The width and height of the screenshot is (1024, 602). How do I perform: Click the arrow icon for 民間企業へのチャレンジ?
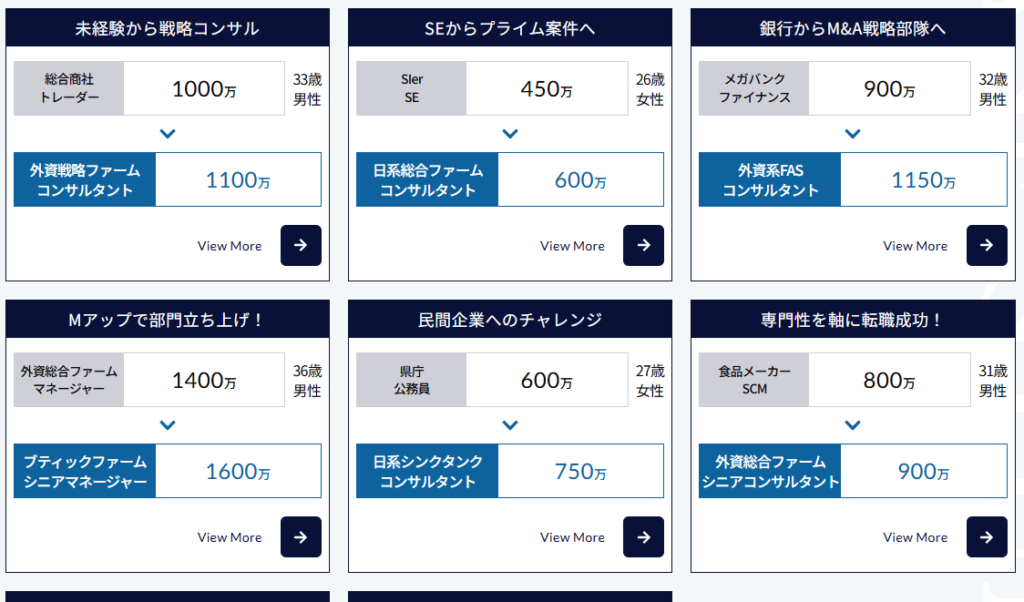coord(643,537)
